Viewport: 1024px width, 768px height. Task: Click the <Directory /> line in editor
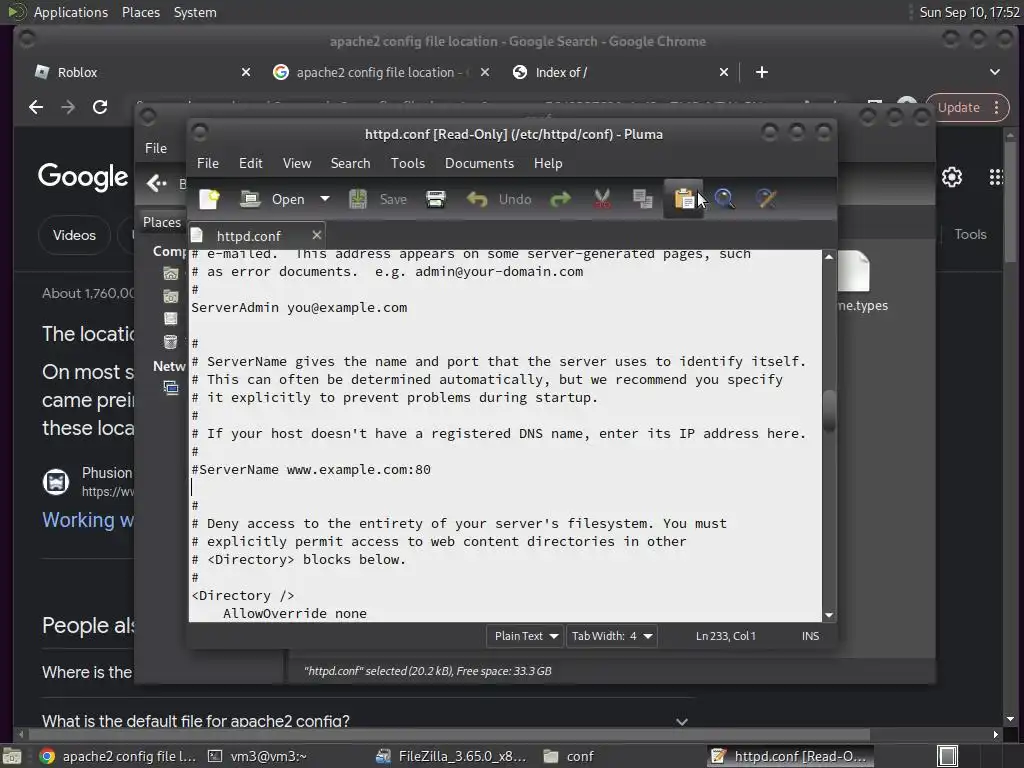[x=243, y=596]
